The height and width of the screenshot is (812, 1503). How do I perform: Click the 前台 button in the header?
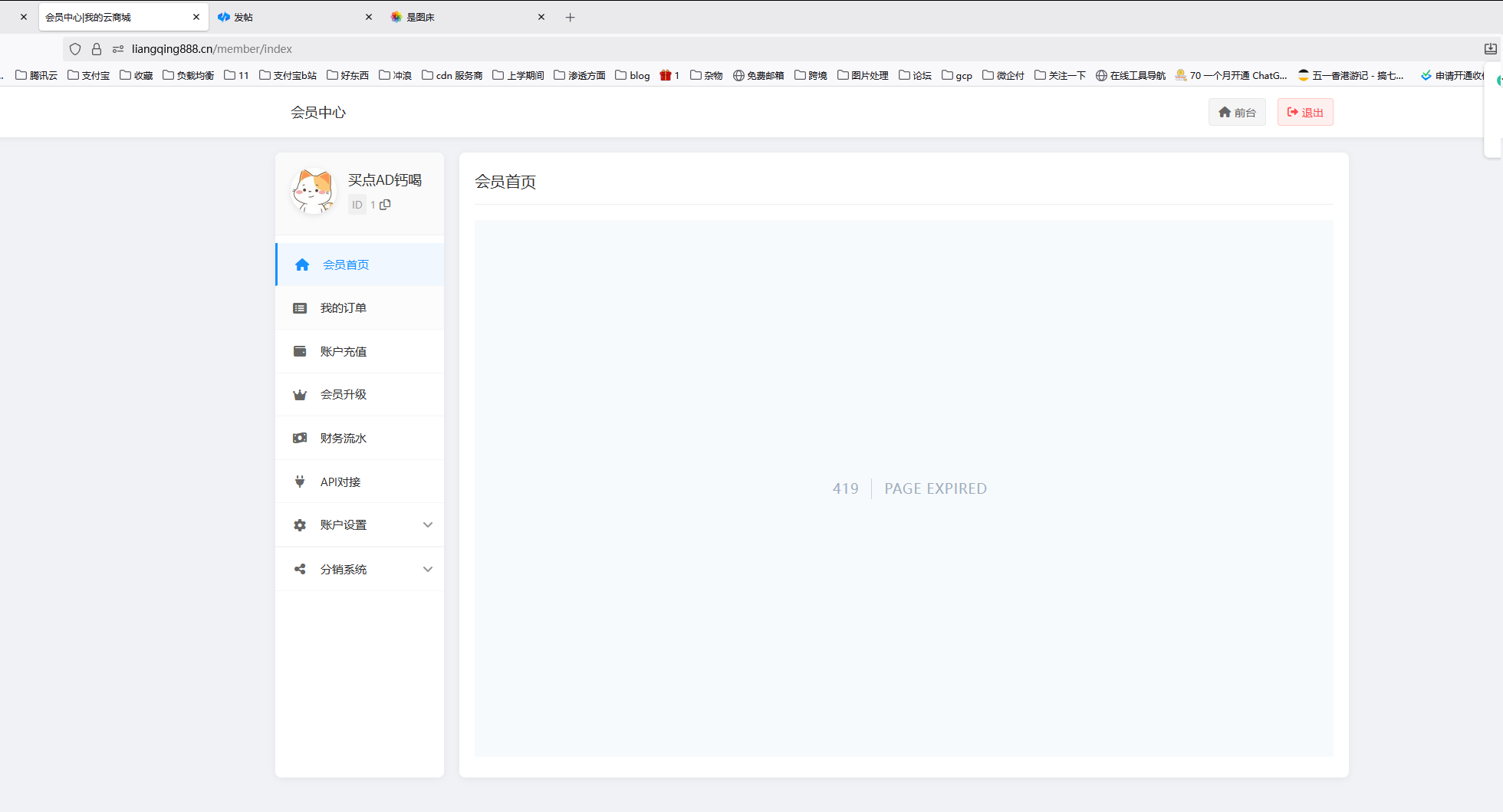click(1237, 112)
